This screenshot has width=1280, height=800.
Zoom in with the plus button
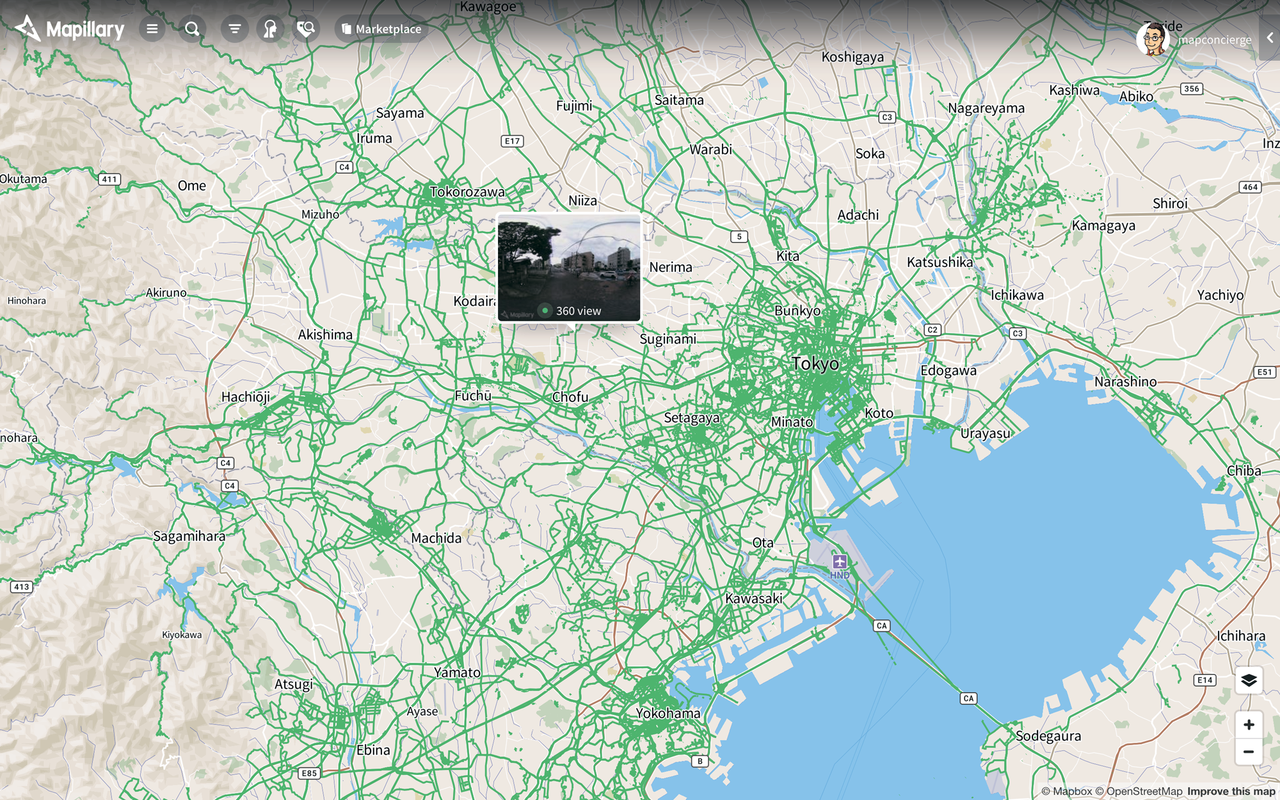pyautogui.click(x=1248, y=724)
